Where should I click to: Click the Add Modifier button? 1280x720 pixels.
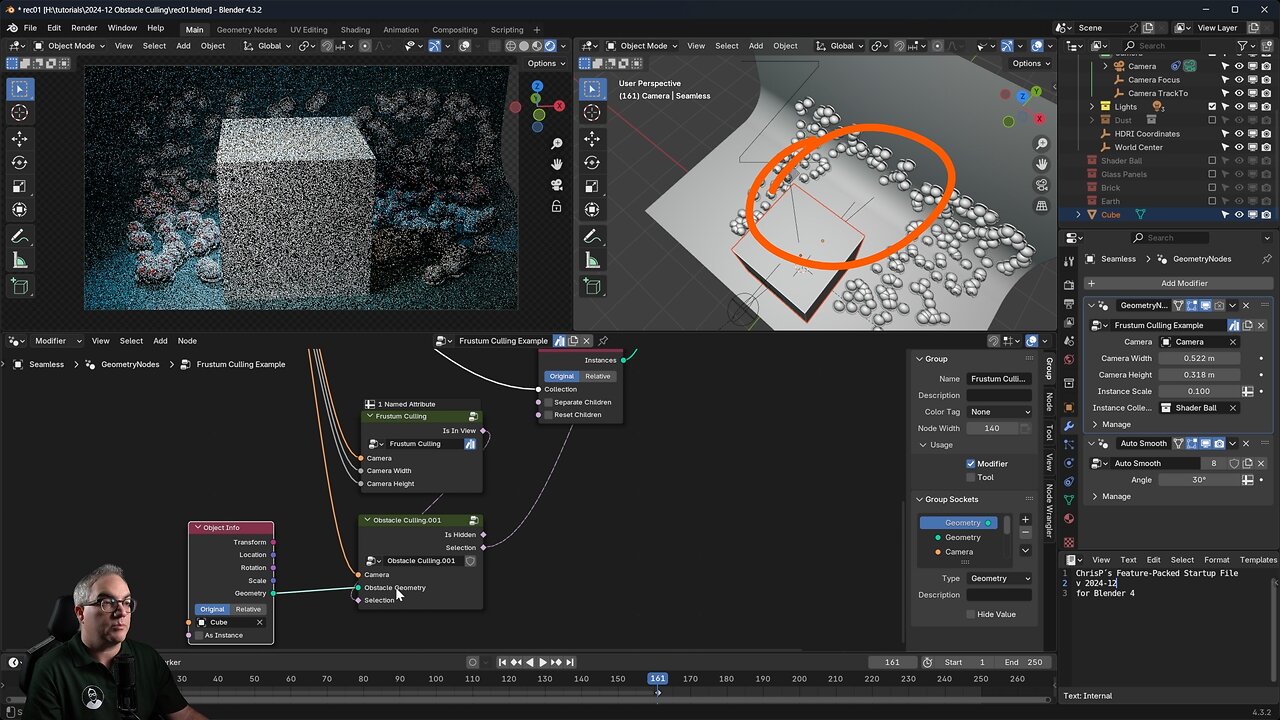(x=1177, y=283)
